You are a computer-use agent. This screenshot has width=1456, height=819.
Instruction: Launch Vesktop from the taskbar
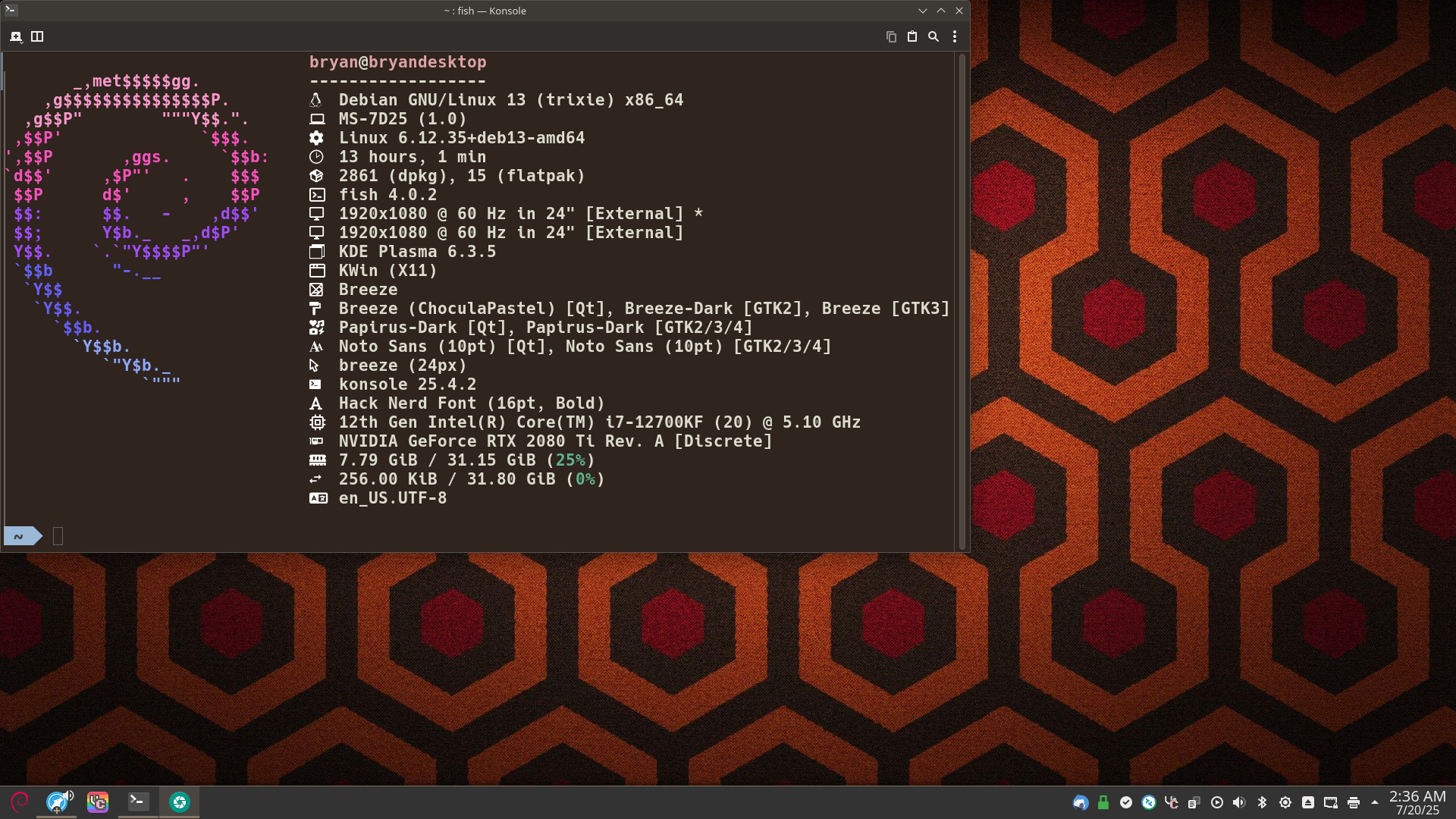point(98,802)
